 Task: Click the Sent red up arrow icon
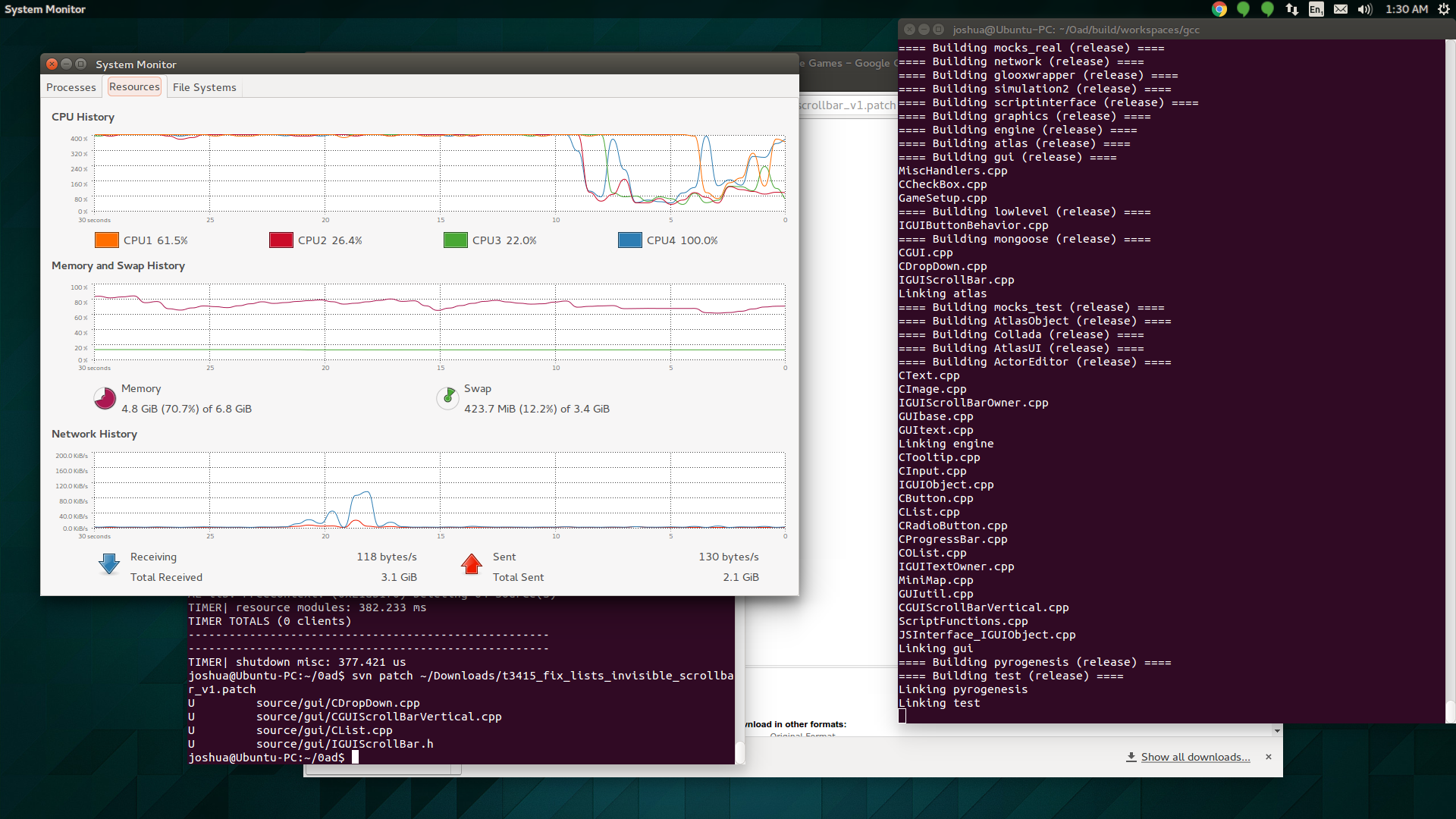coord(472,564)
